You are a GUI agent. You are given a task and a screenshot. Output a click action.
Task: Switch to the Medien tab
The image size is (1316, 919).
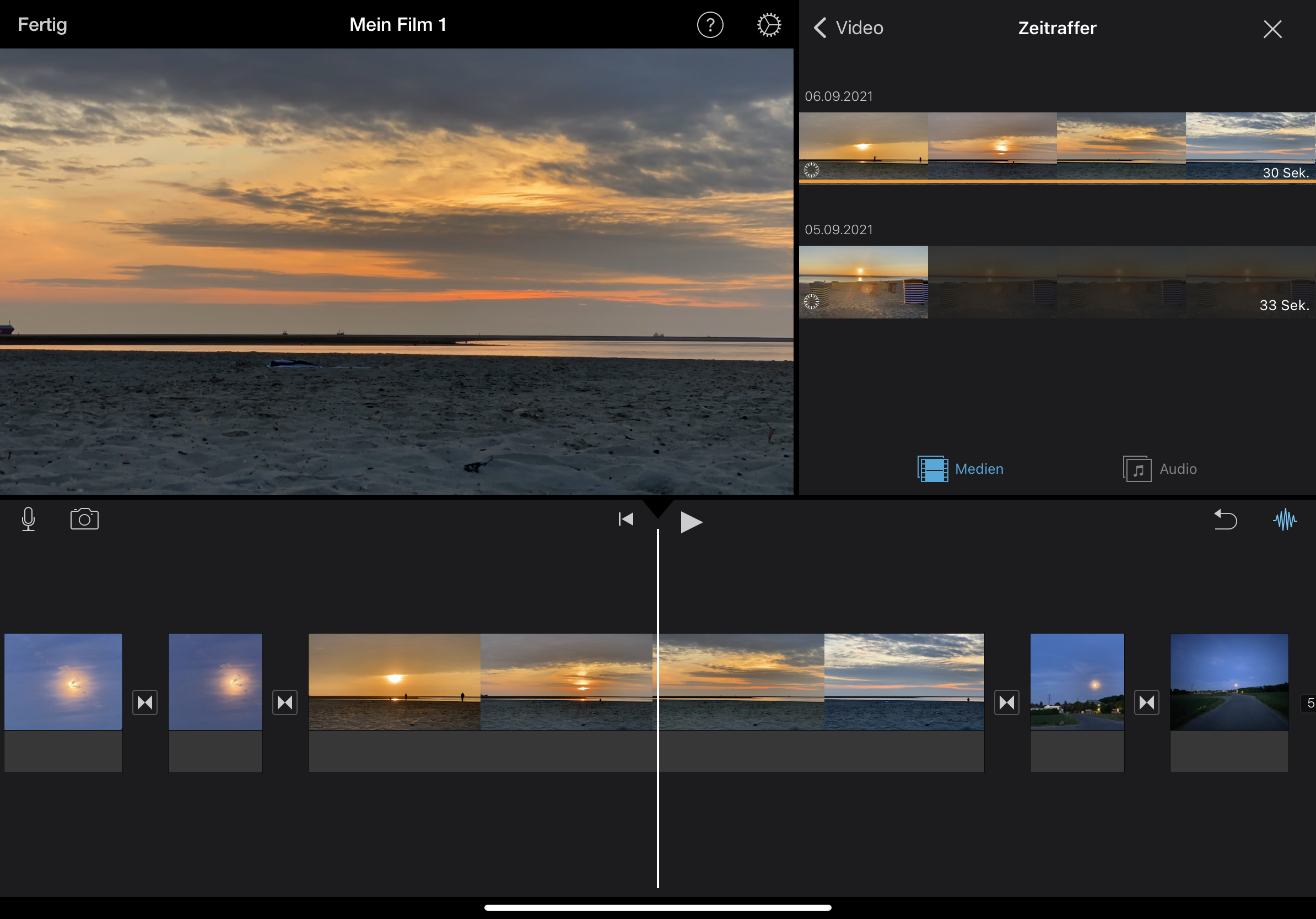961,469
